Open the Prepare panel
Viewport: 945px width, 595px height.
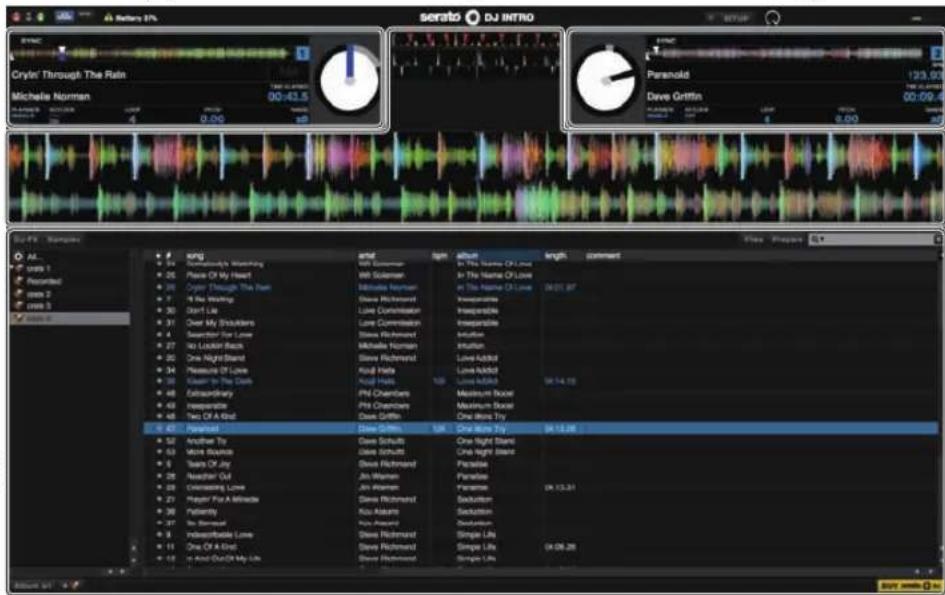pos(787,239)
